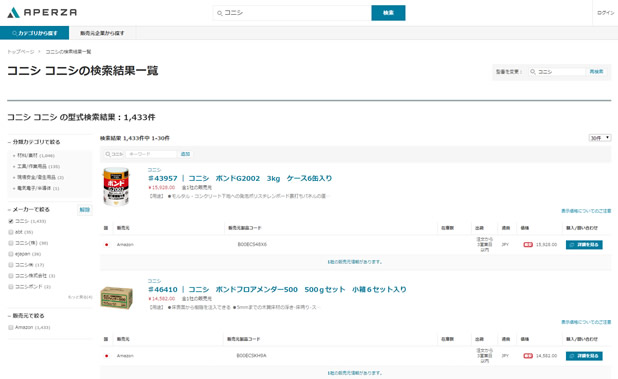Filter by 工具/作業用品 category

click(38, 167)
